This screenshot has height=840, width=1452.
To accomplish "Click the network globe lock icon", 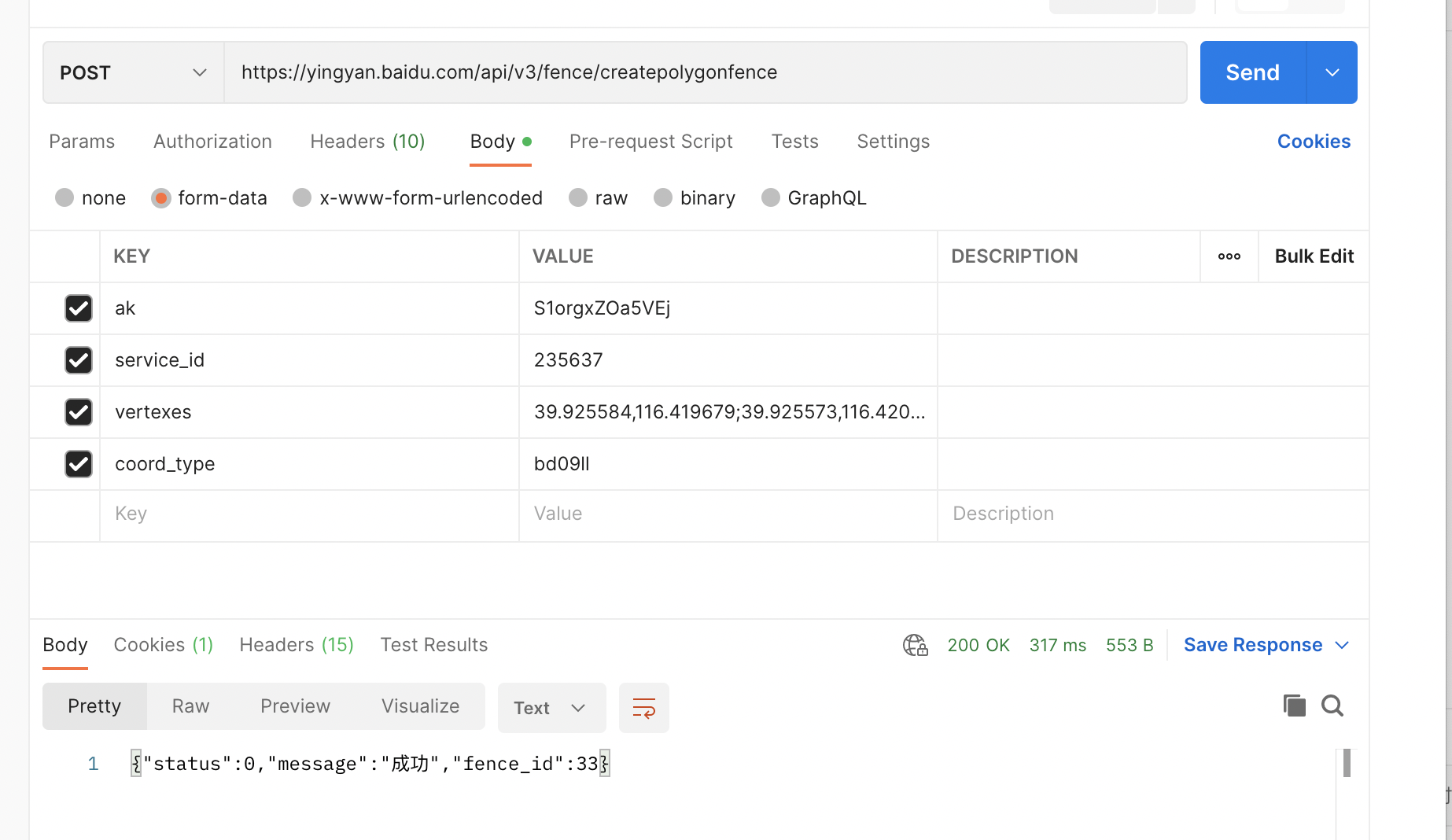I will pyautogui.click(x=915, y=645).
